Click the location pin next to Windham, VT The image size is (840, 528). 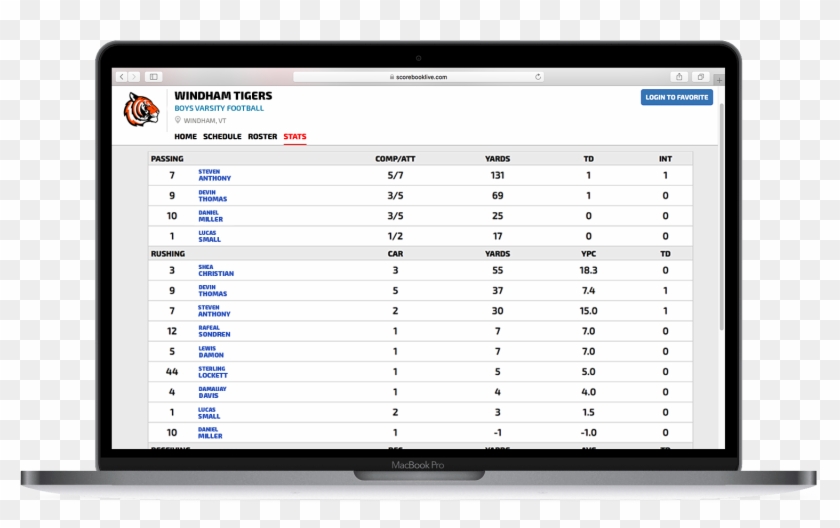178,120
